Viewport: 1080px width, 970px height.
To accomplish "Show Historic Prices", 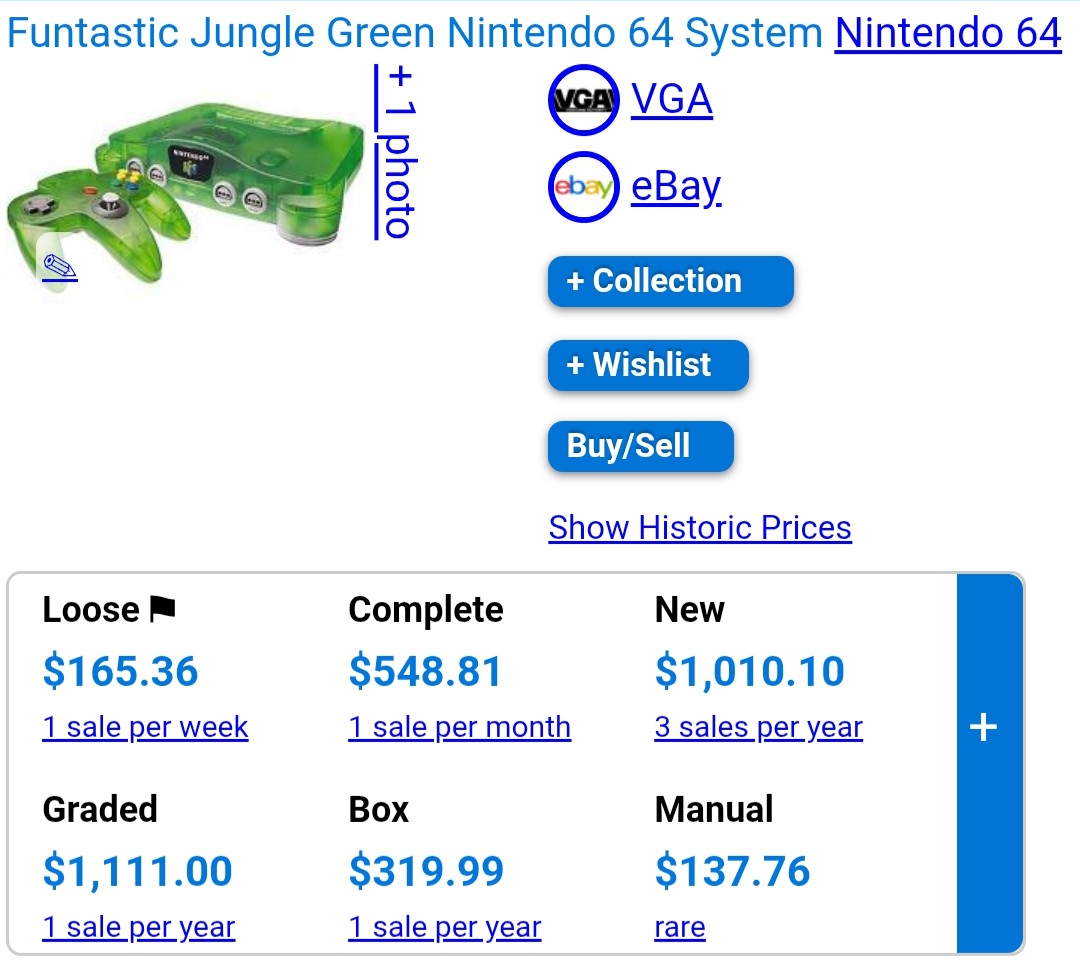I will [700, 528].
